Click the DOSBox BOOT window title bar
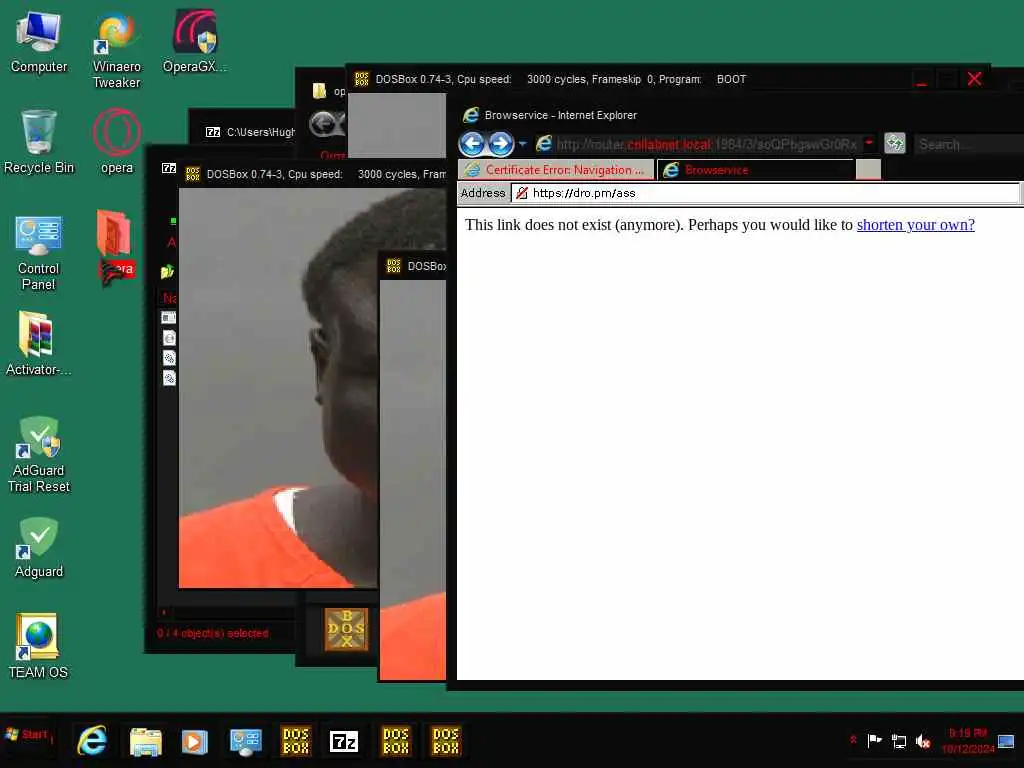 [x=668, y=79]
